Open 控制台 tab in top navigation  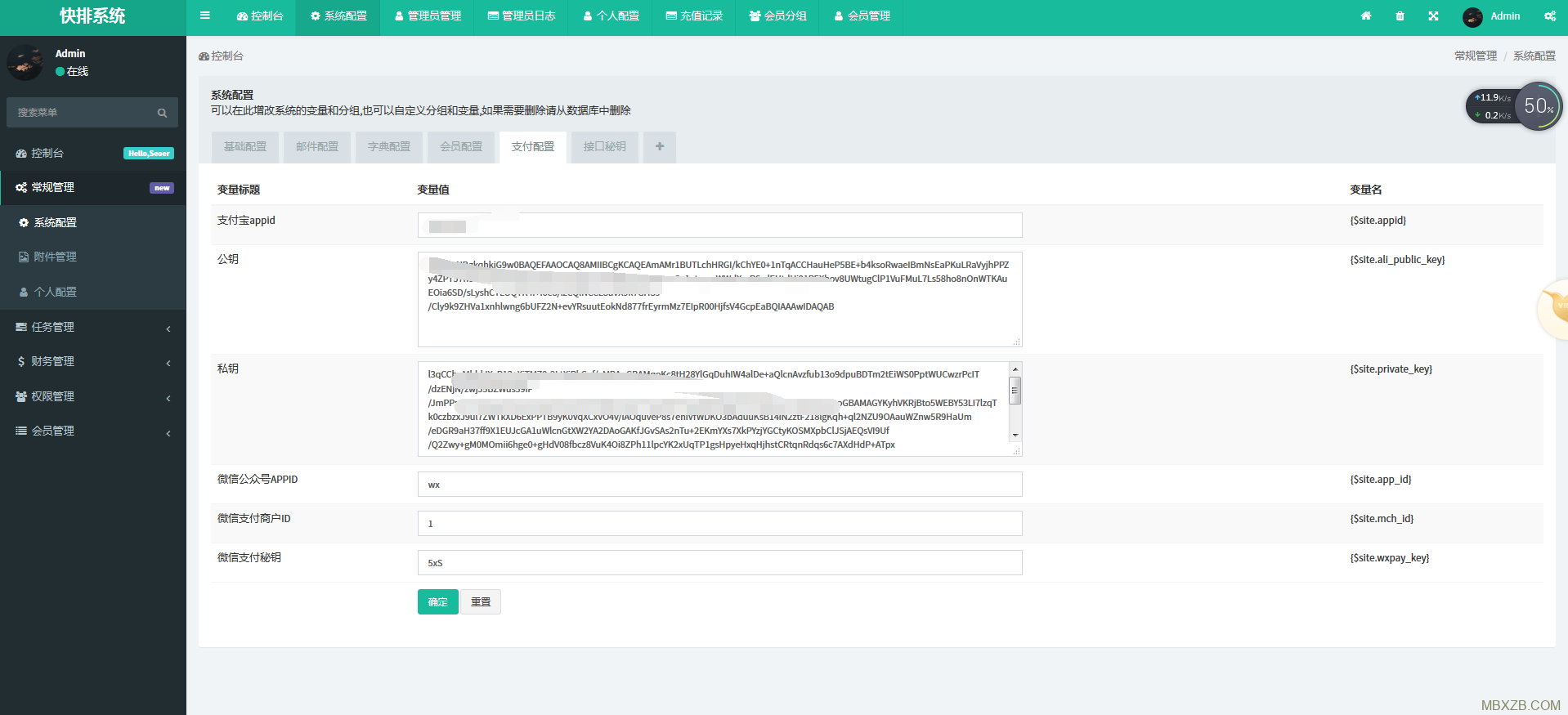pyautogui.click(x=260, y=16)
